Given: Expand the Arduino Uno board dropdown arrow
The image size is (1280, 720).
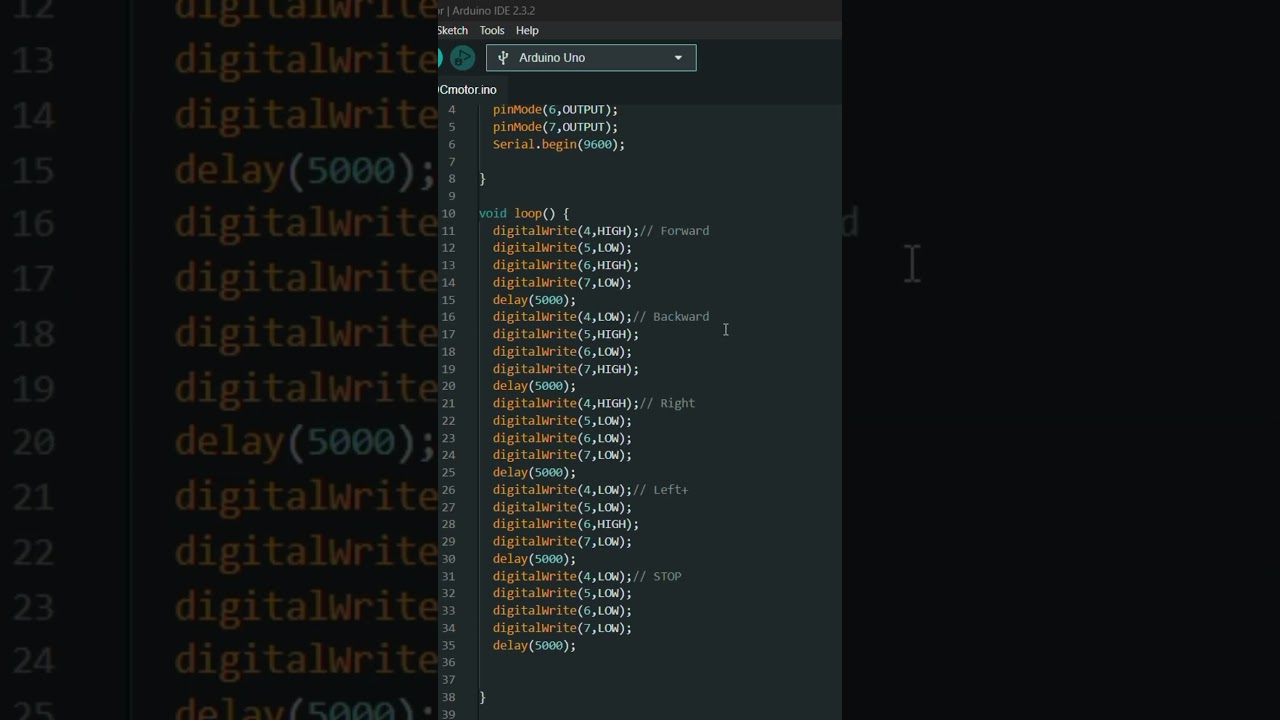Looking at the screenshot, I should coord(678,58).
